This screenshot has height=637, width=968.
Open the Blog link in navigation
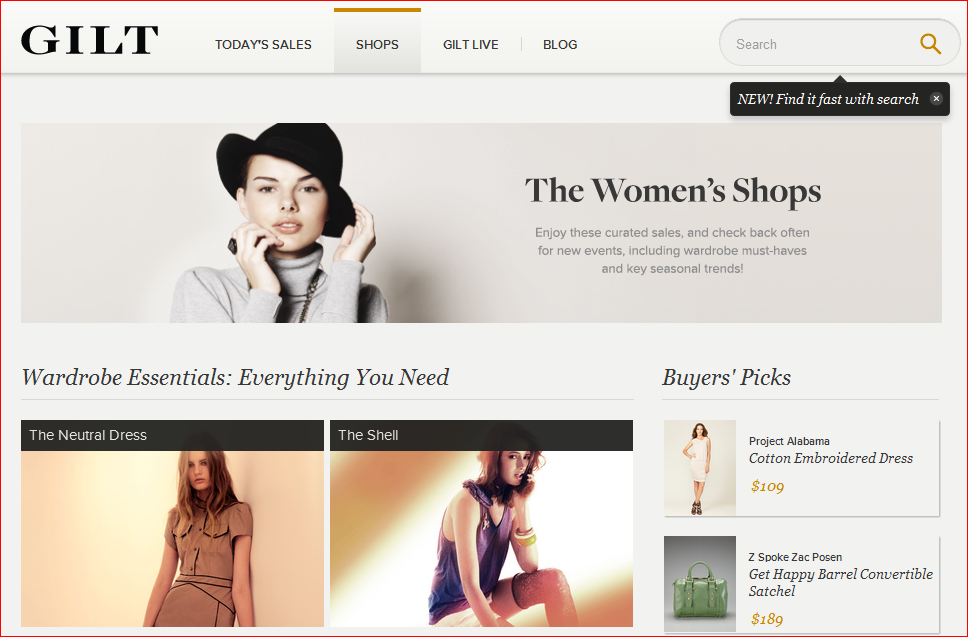coord(560,44)
